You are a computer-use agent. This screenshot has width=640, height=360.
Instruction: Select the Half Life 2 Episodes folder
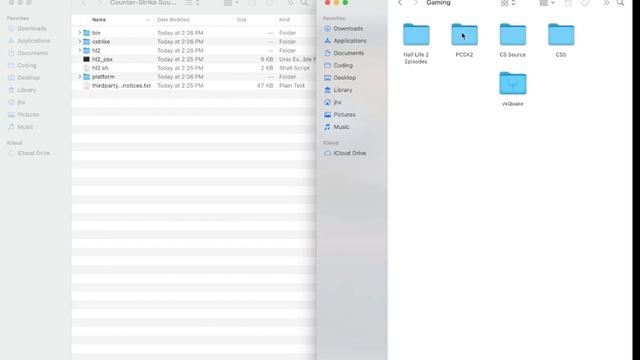coord(416,35)
